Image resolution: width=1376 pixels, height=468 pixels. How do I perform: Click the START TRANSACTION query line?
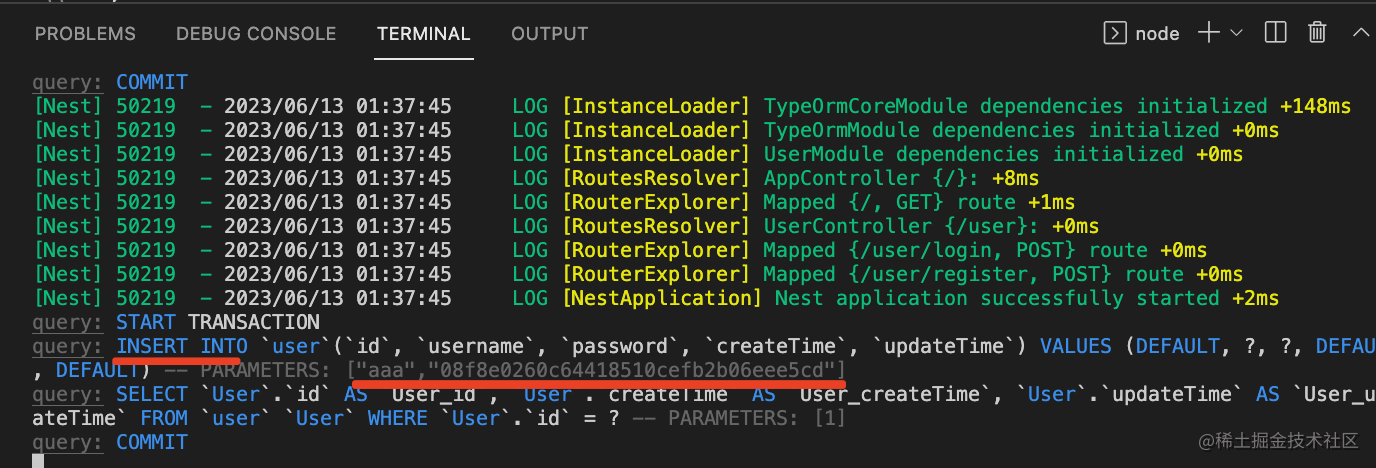[217, 322]
